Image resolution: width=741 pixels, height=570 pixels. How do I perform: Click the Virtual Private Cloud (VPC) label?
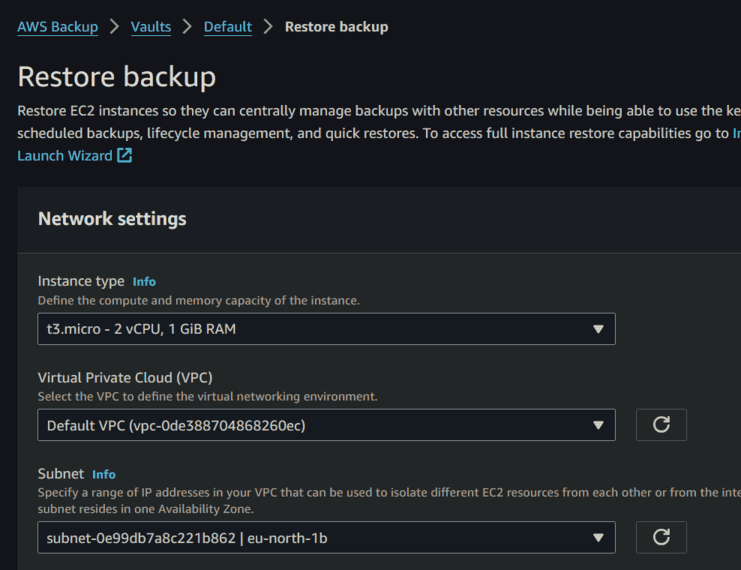pos(125,378)
